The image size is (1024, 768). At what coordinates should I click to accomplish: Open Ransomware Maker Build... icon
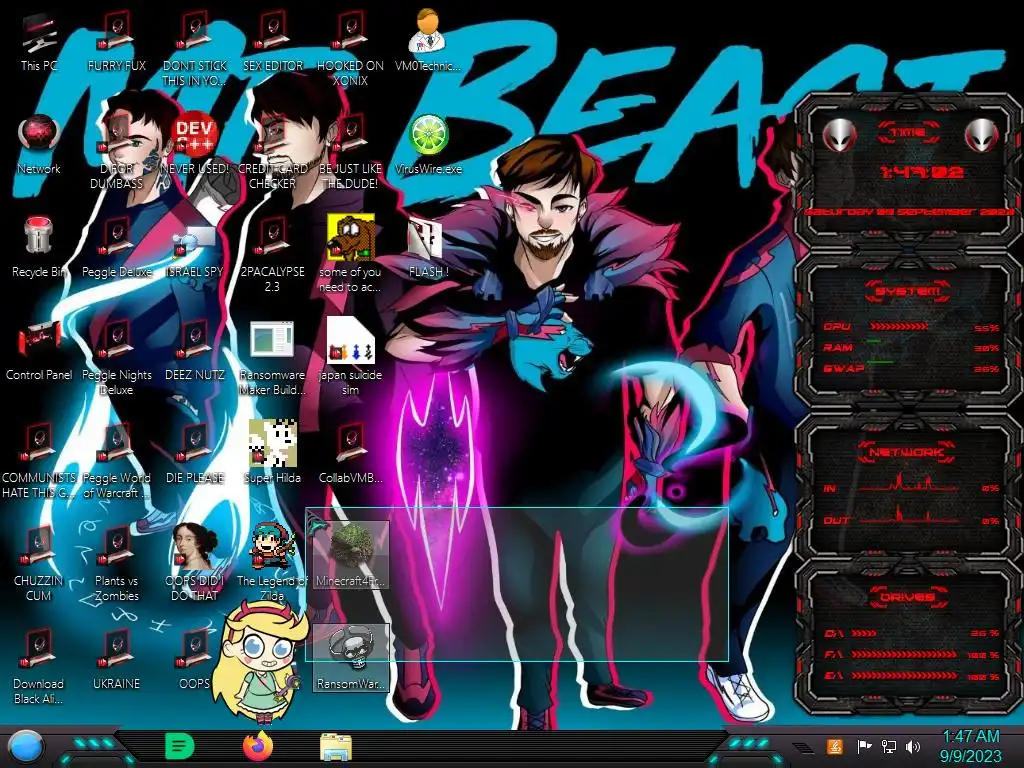pos(272,358)
